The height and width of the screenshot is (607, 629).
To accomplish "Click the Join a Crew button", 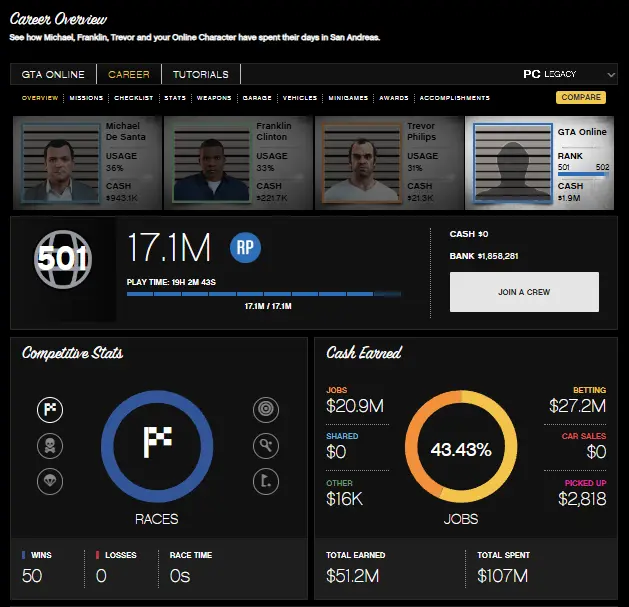I will tap(524, 292).
